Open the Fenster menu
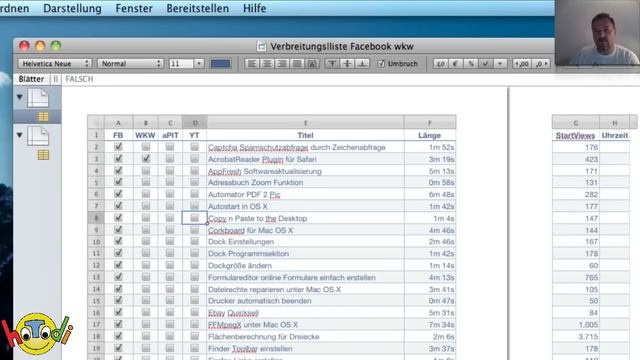 click(x=134, y=8)
